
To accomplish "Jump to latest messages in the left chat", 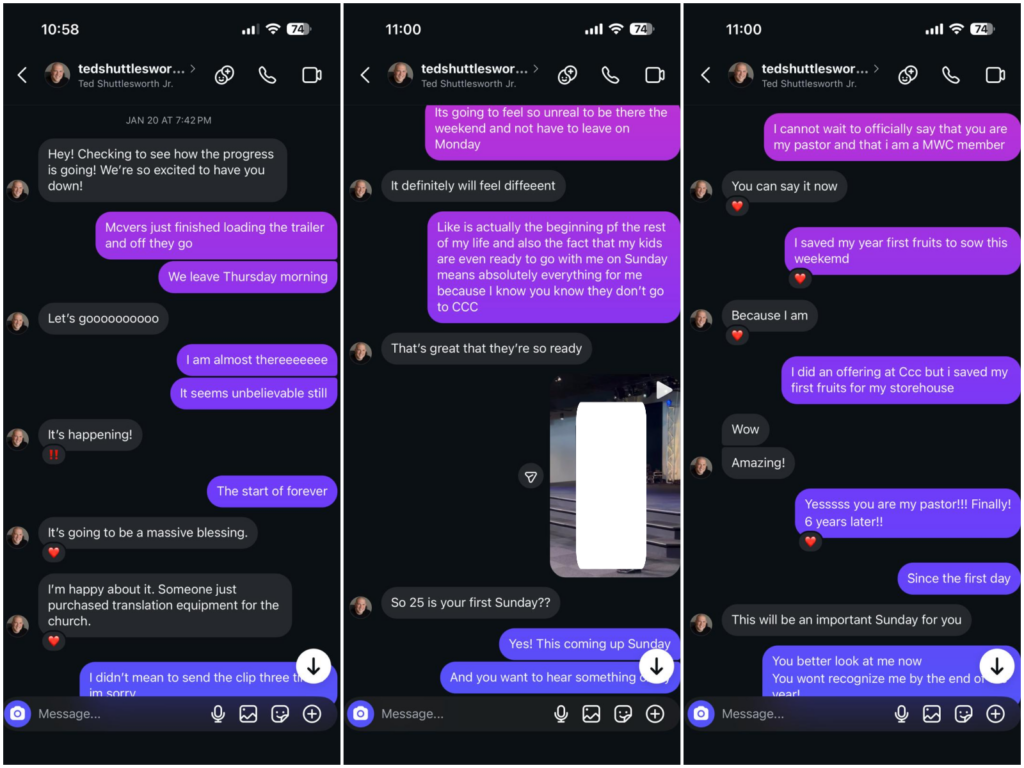I will click(x=313, y=665).
